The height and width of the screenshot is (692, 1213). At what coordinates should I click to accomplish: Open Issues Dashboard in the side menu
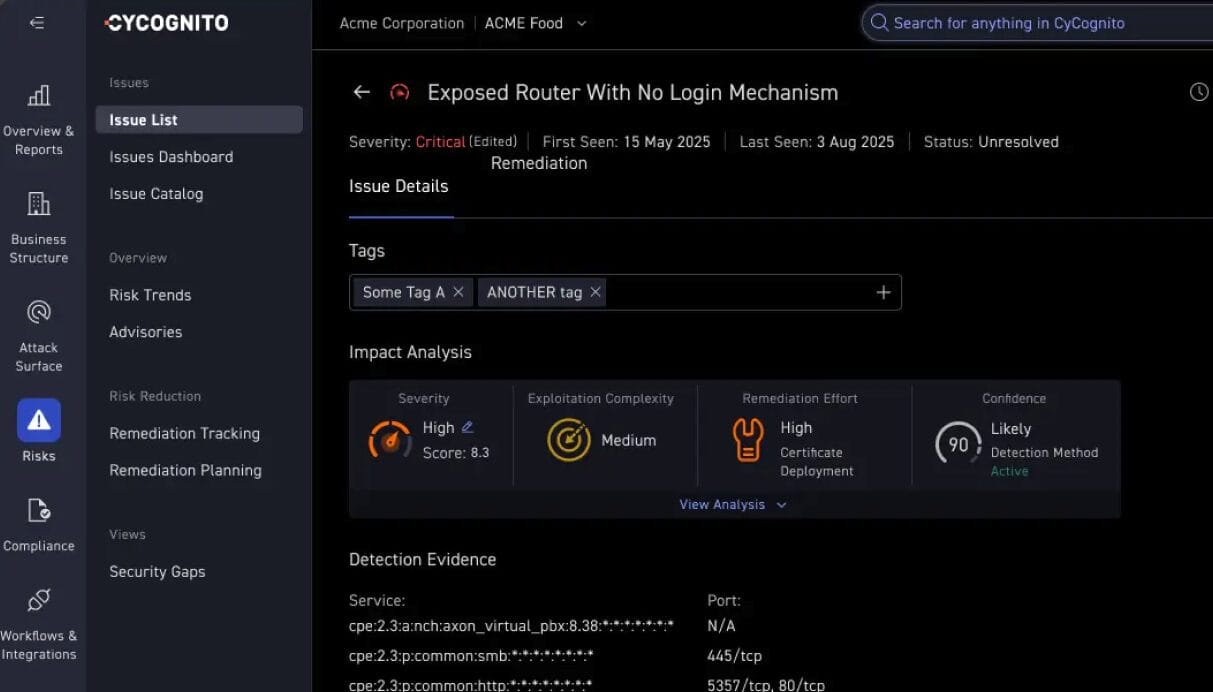tap(171, 157)
